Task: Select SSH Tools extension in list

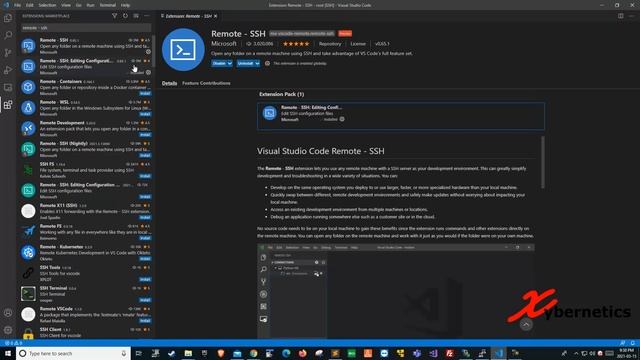Action: [x=86, y=273]
